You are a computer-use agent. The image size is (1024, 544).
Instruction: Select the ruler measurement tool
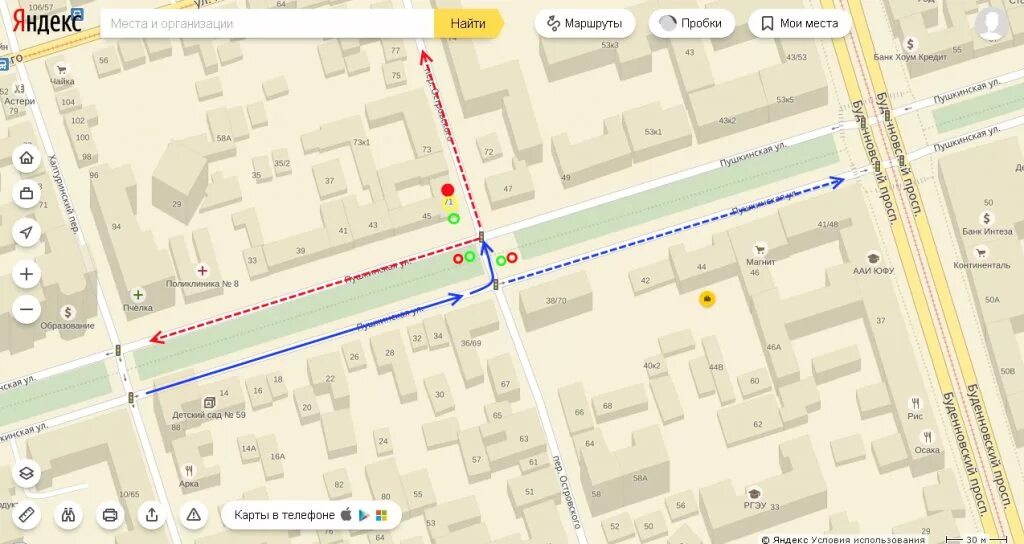(27, 515)
